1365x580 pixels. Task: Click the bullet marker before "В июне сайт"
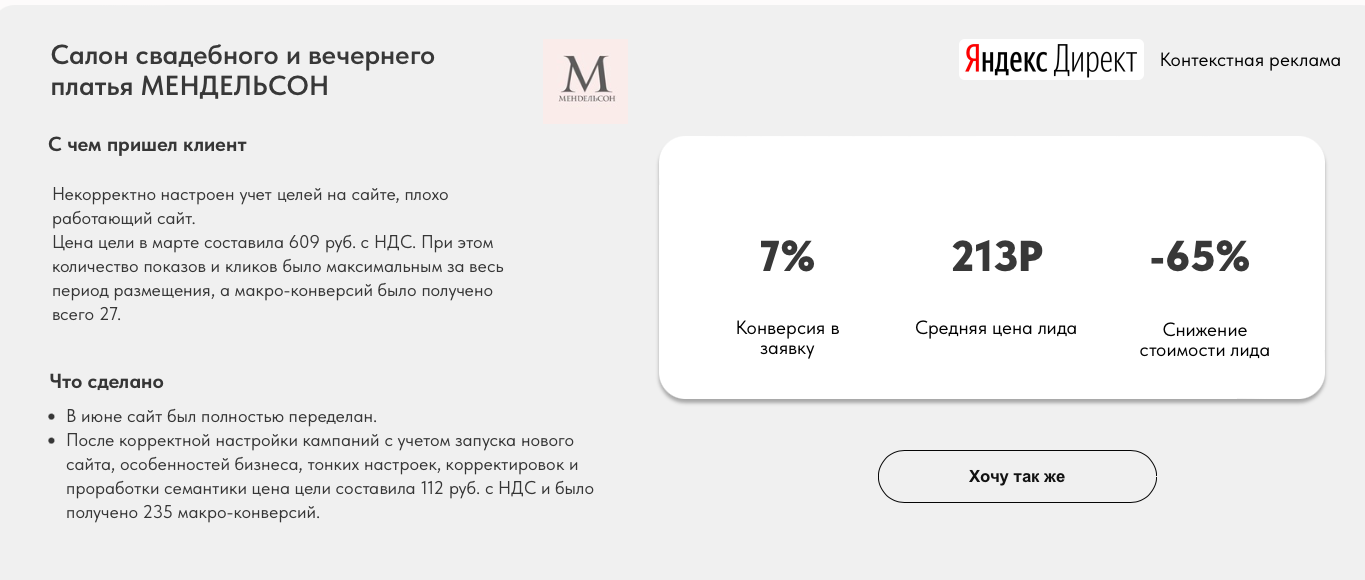(x=52, y=417)
